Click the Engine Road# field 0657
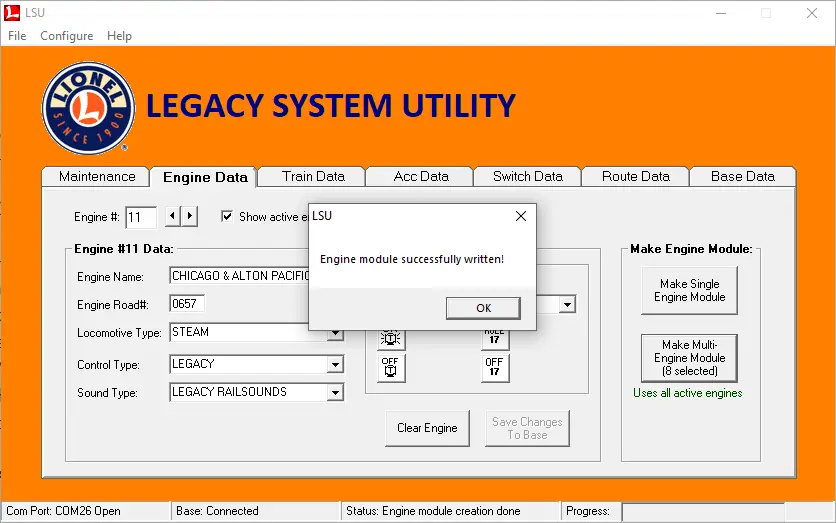836x523 pixels. 187,304
